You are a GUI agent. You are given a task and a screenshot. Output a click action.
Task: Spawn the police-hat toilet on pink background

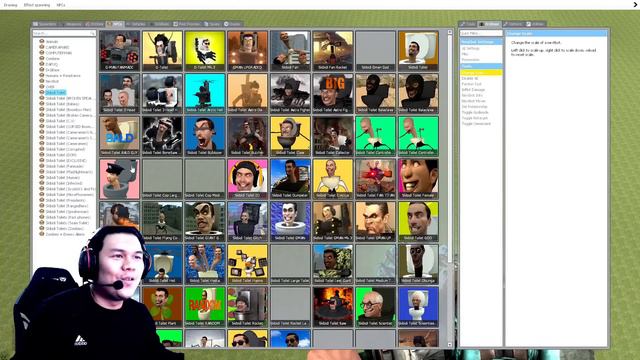click(x=120, y=179)
